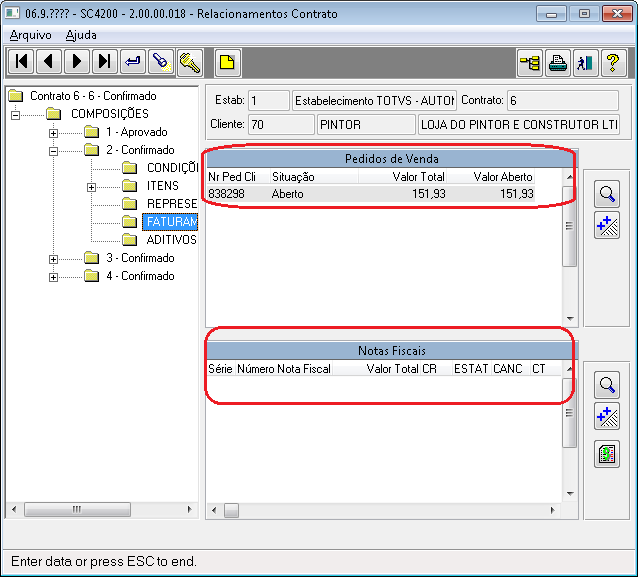The image size is (638, 577).
Task: Select the CONDIÇÕI tree item
Action: pyautogui.click(x=172, y=168)
